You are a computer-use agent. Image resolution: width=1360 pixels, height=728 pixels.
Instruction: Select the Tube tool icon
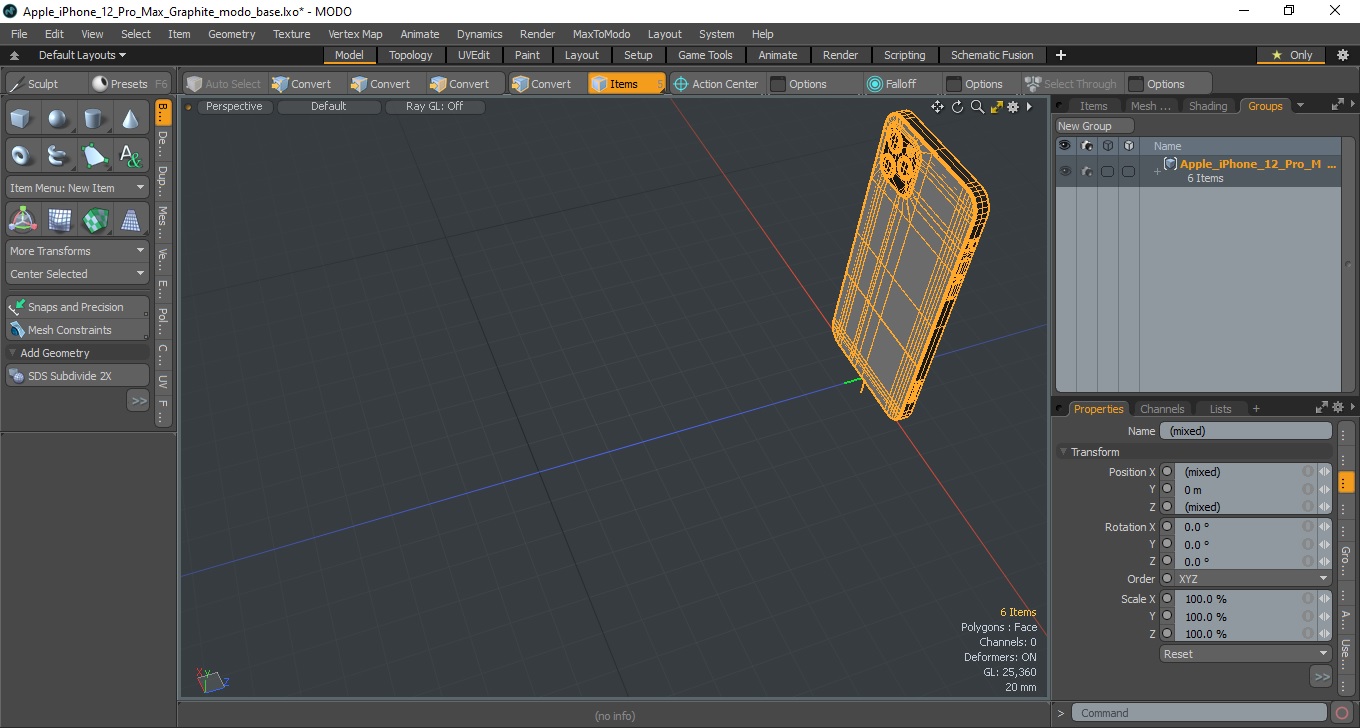tap(58, 155)
